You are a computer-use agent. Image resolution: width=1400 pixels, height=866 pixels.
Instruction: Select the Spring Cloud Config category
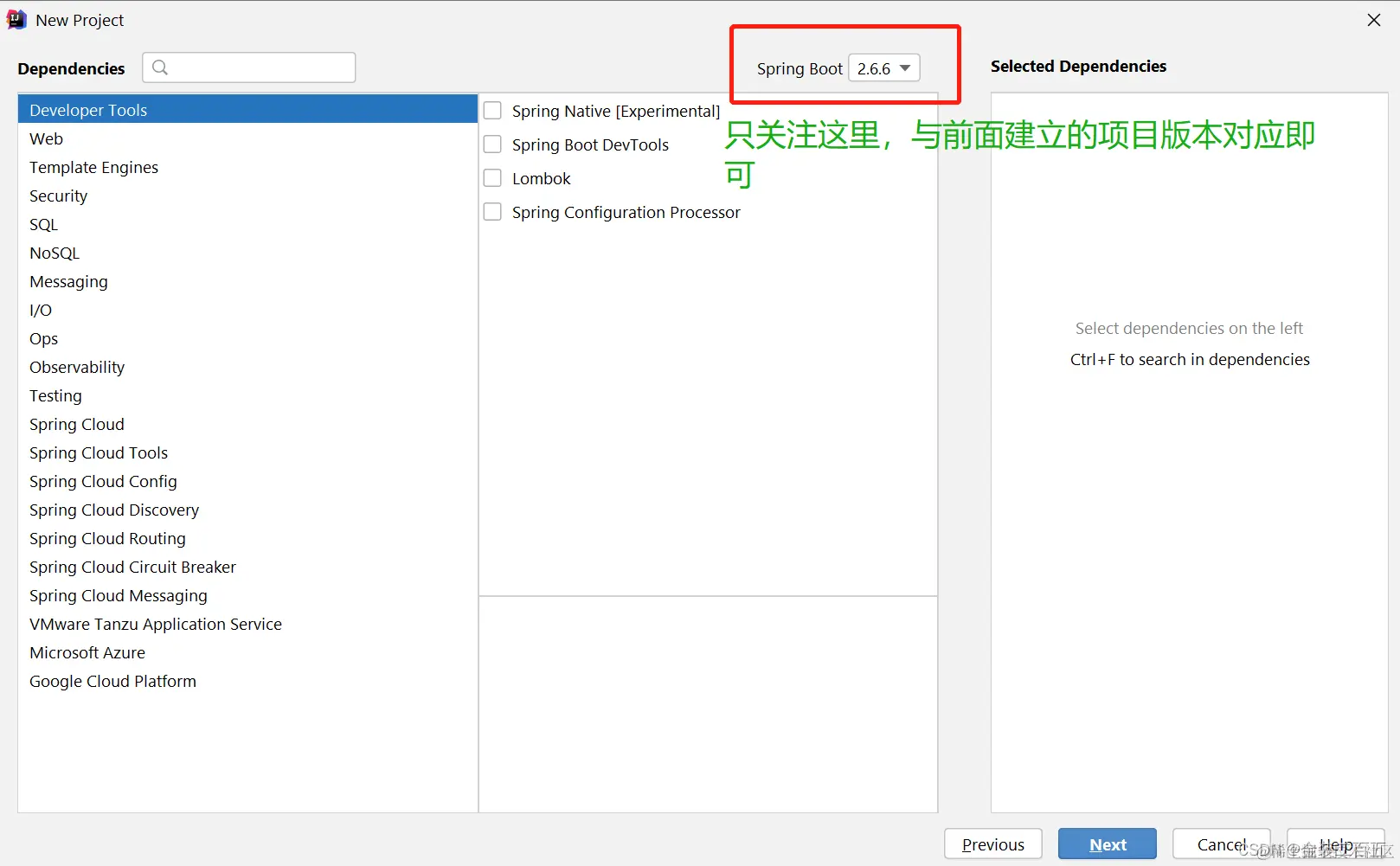point(247,481)
